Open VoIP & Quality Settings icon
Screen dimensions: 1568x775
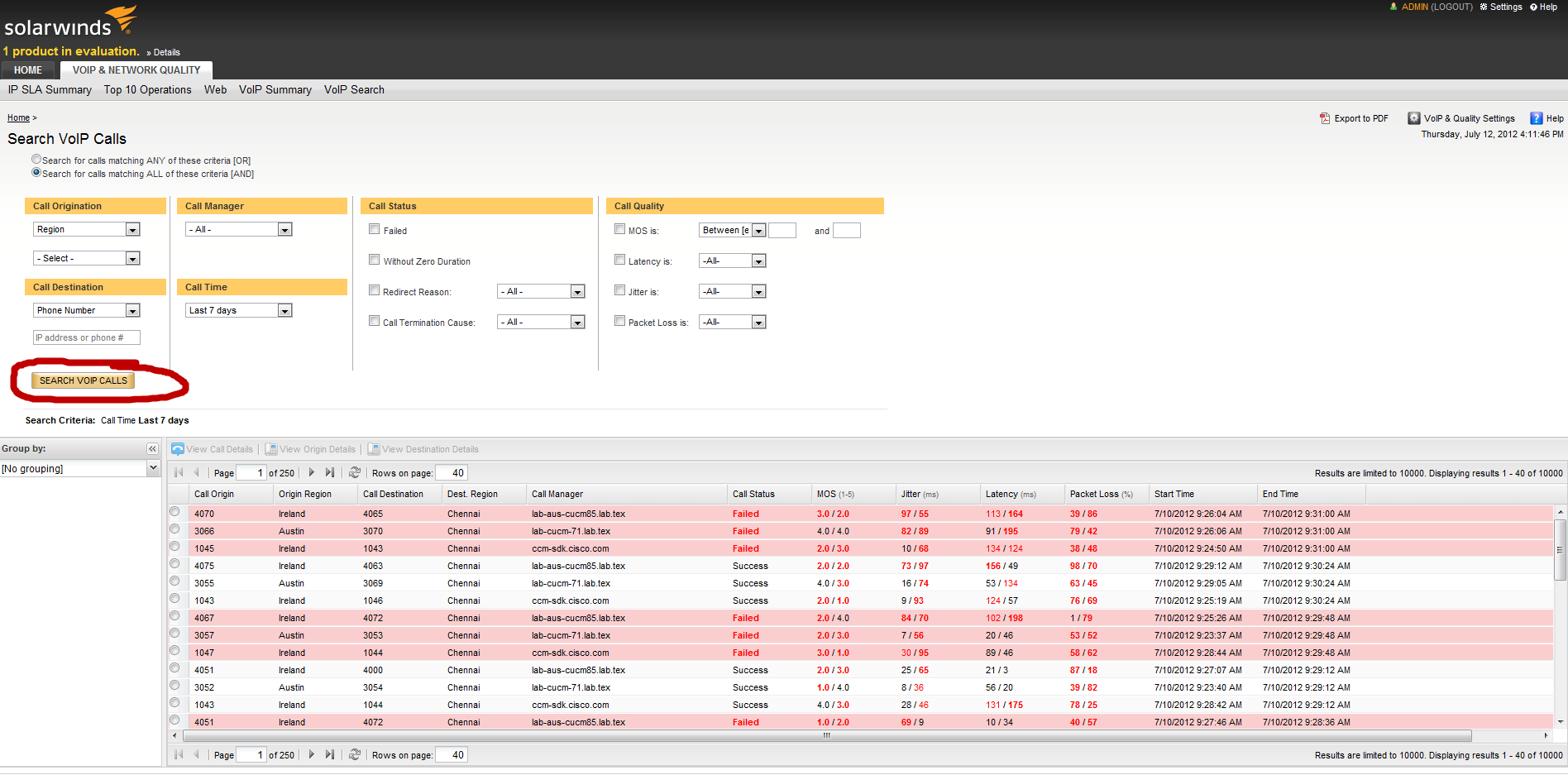coord(1414,118)
